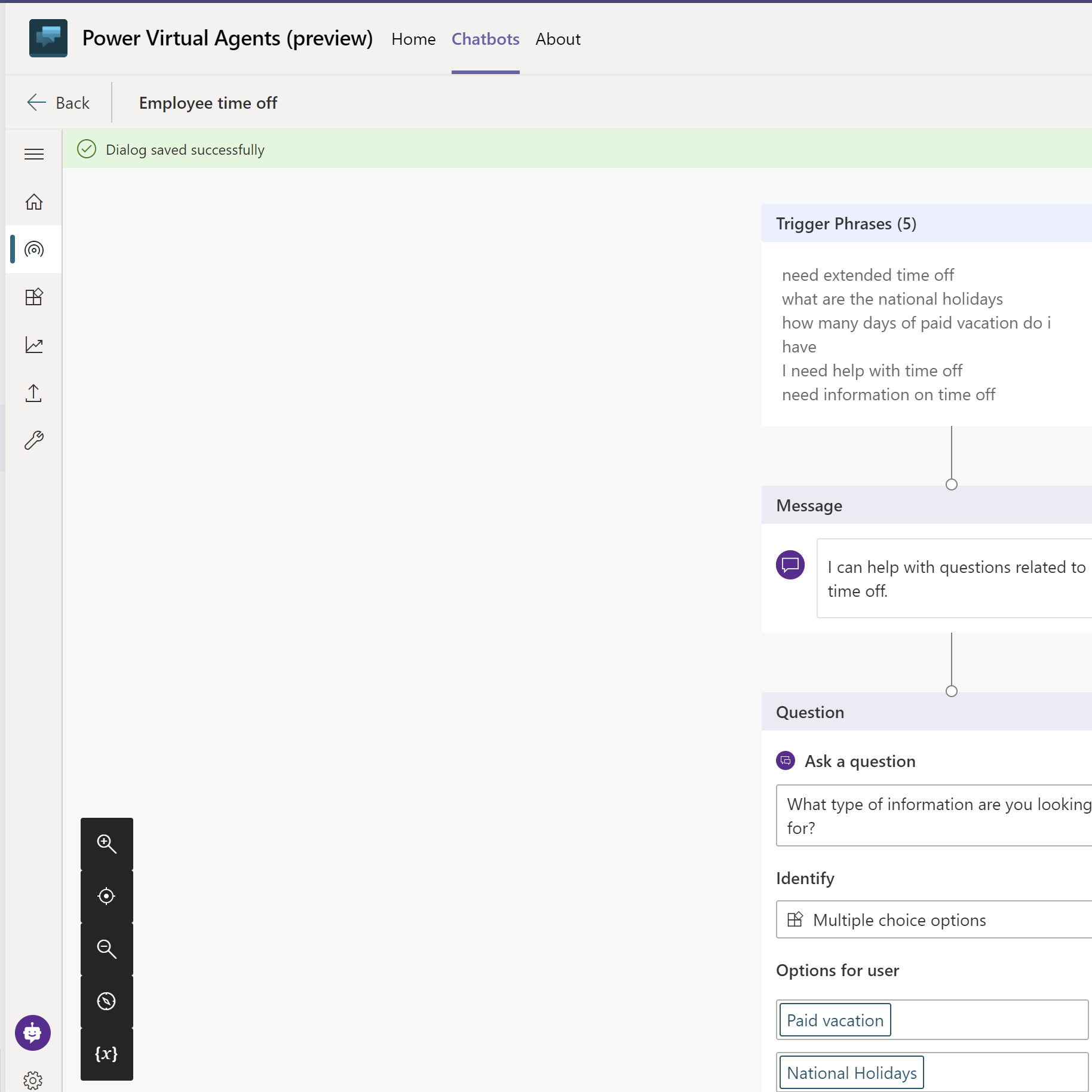The image size is (1092, 1092).
Task: Click the 'Options for user' label
Action: [x=837, y=970]
